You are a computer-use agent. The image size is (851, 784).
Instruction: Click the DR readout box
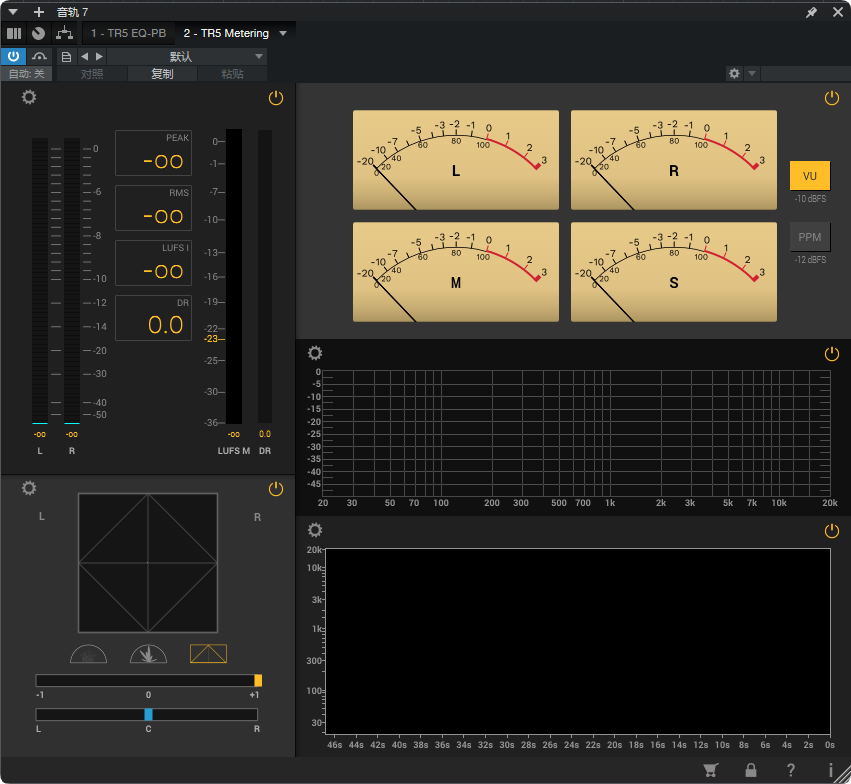coord(154,318)
